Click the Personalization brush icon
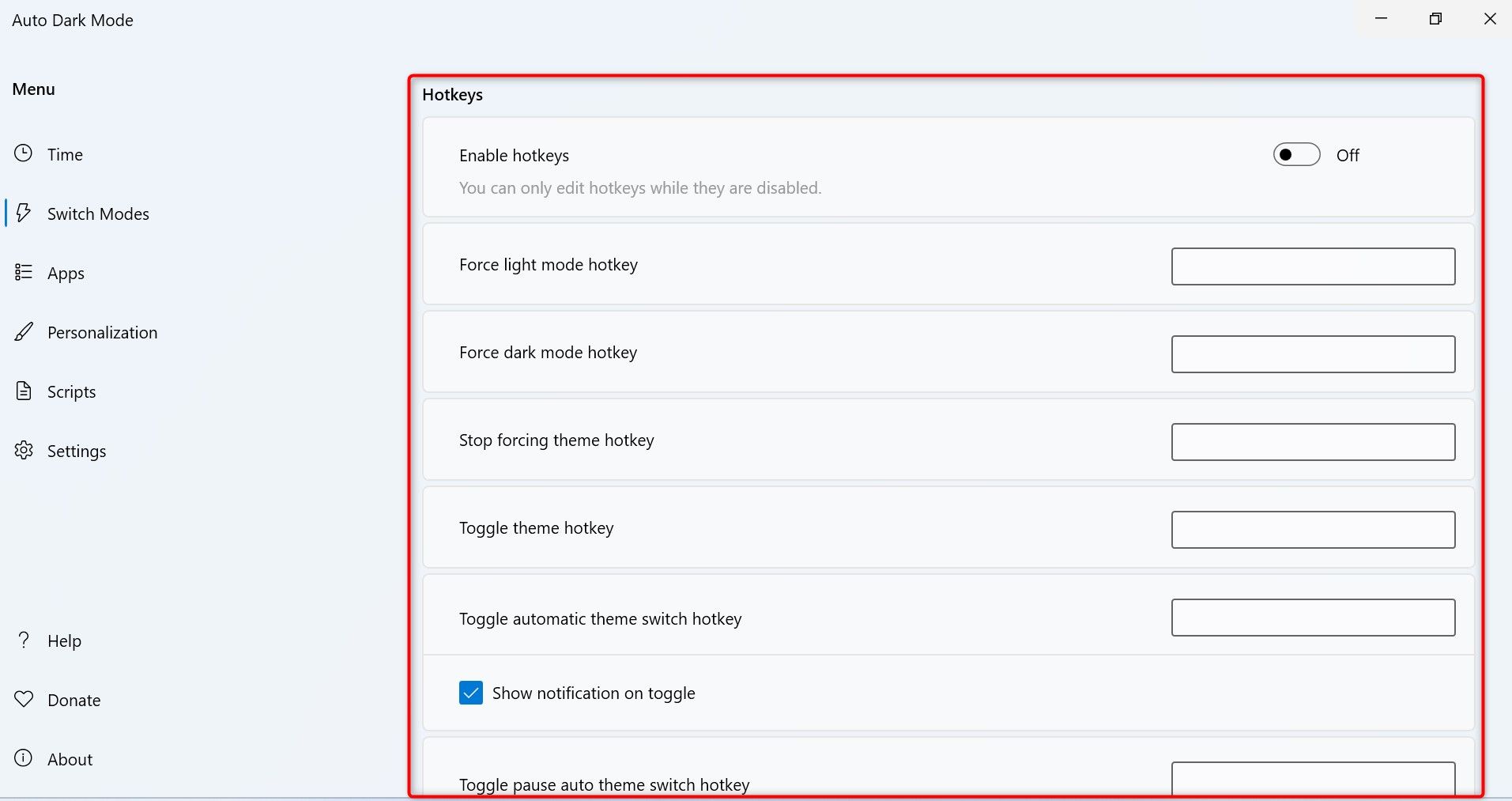The width and height of the screenshot is (1512, 801). click(x=24, y=331)
